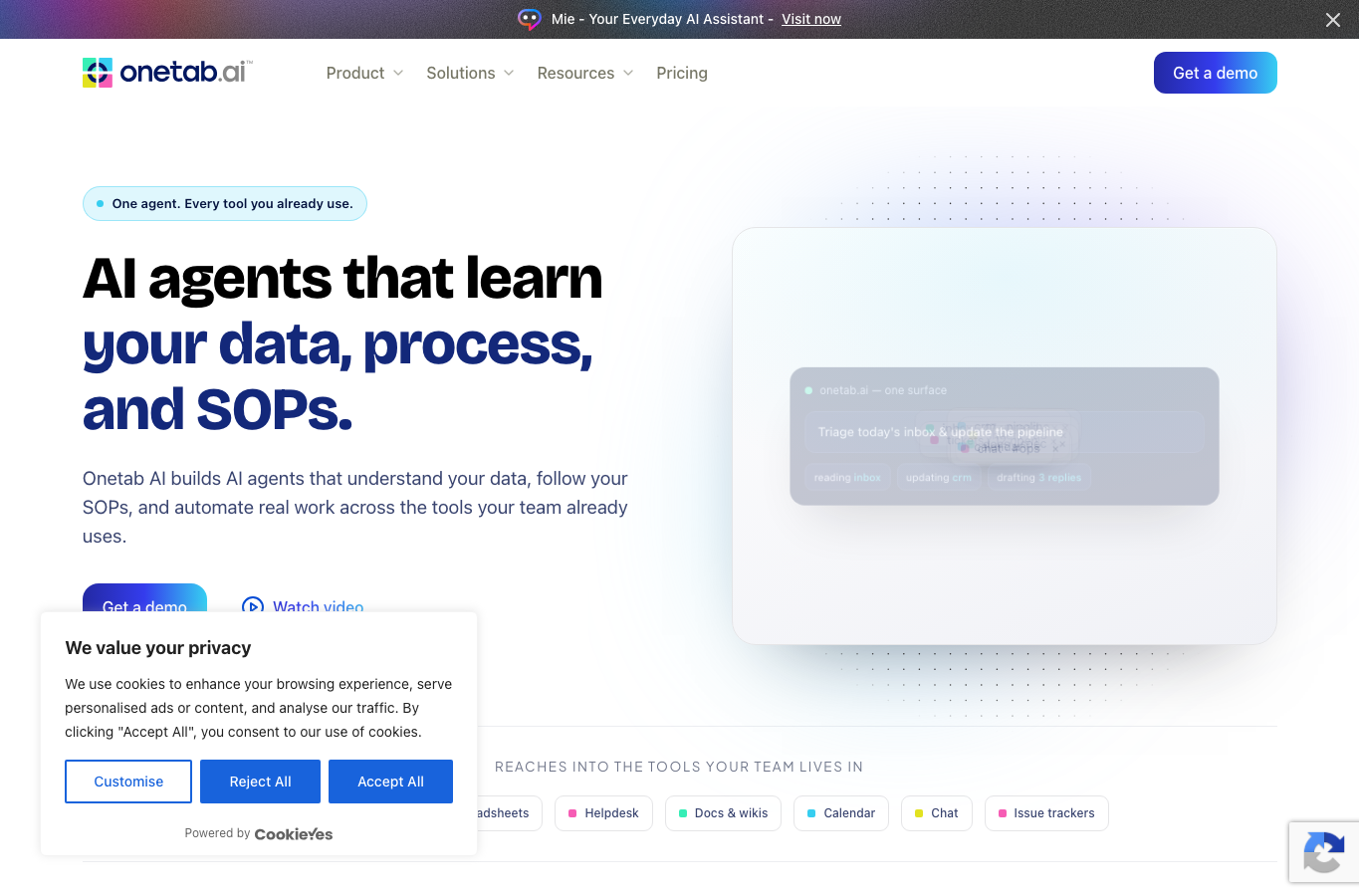This screenshot has height=896, width=1359.
Task: Select the Issue trackers chip
Action: pyautogui.click(x=1046, y=813)
